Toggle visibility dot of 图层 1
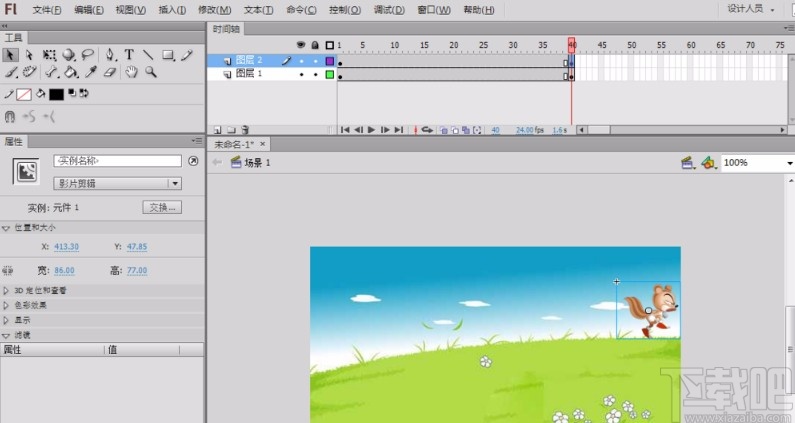The height and width of the screenshot is (423, 795). click(x=302, y=75)
